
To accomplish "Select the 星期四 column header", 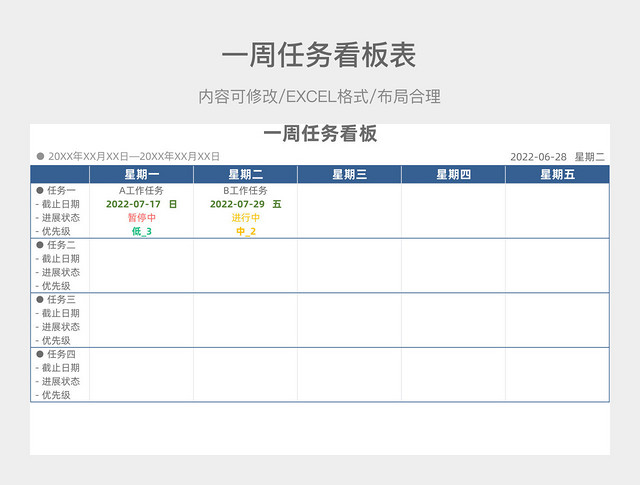I will pyautogui.click(x=453, y=175).
